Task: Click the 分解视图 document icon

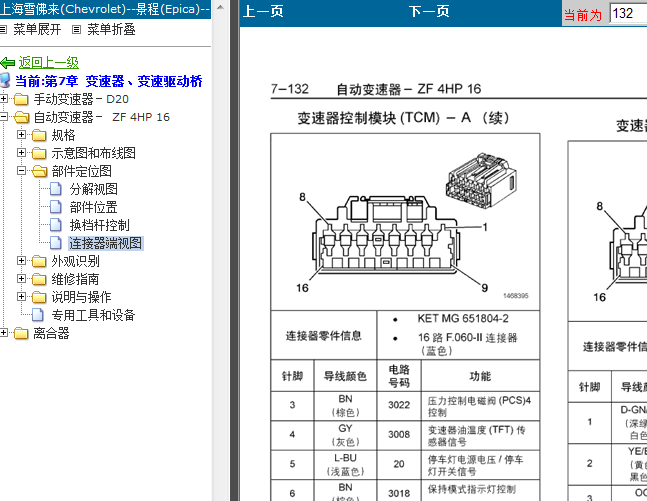Action: 56,189
